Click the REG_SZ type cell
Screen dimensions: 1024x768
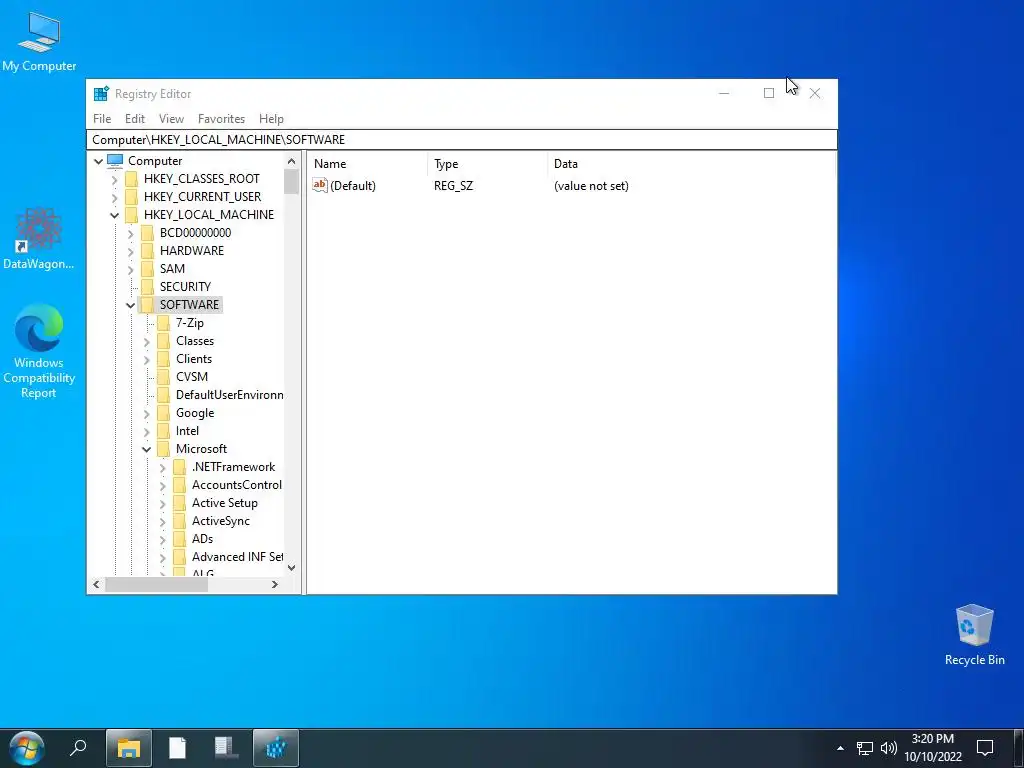[453, 186]
